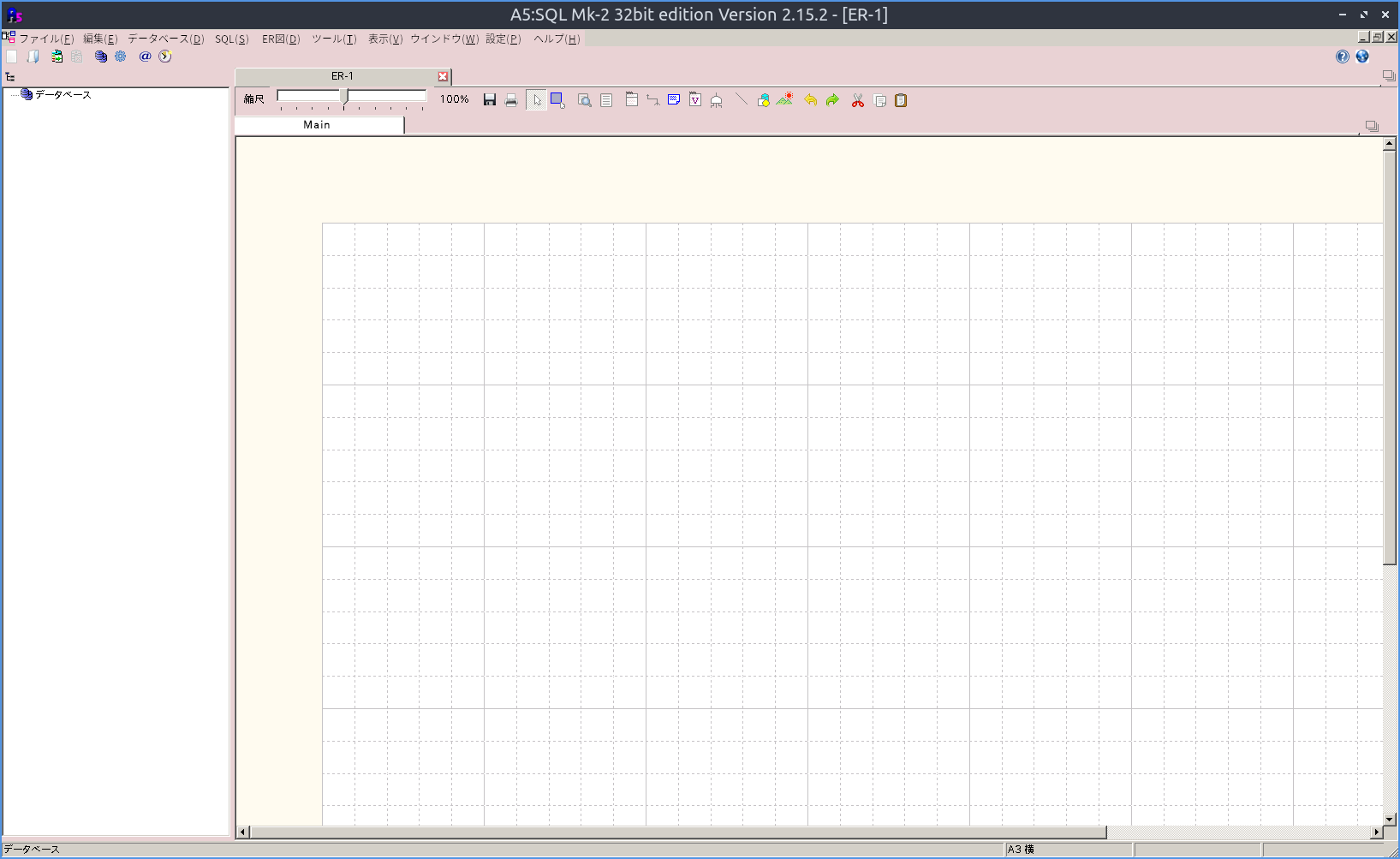Screen dimensions: 1400x859
Task: Select the arrow pointer tool
Action: click(536, 100)
